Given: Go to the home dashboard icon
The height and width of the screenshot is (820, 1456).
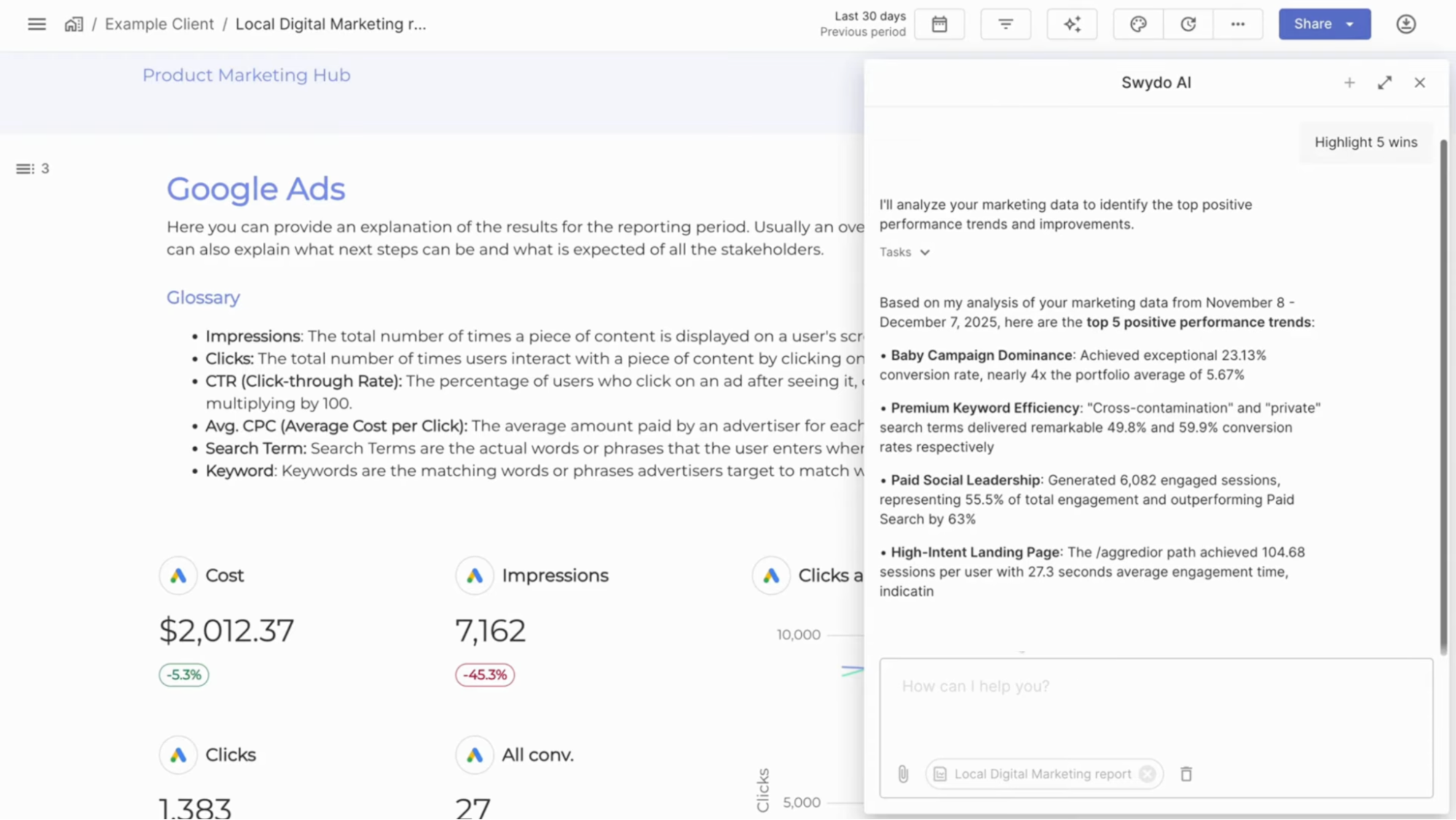Looking at the screenshot, I should (74, 24).
